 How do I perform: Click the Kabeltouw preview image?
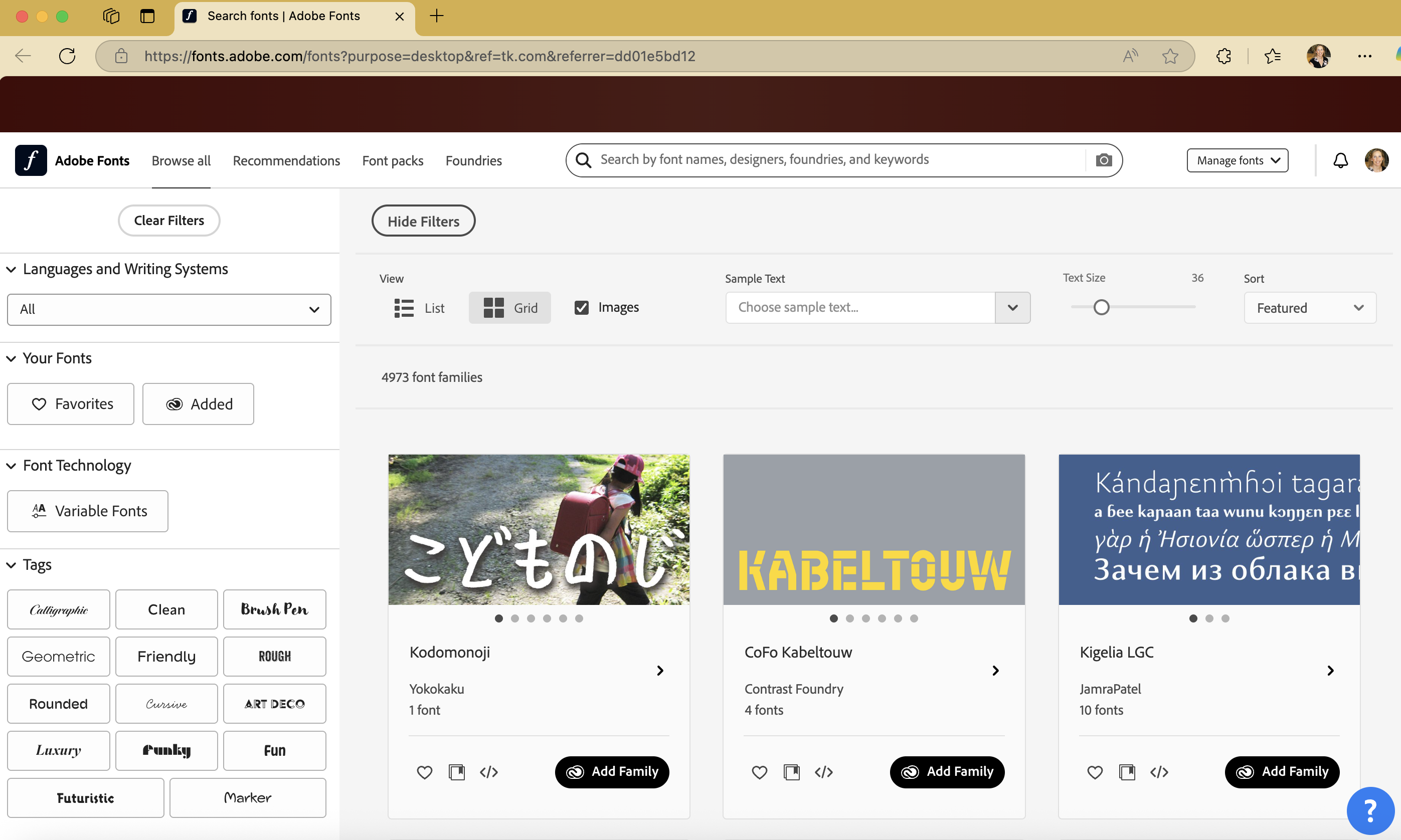pos(874,529)
